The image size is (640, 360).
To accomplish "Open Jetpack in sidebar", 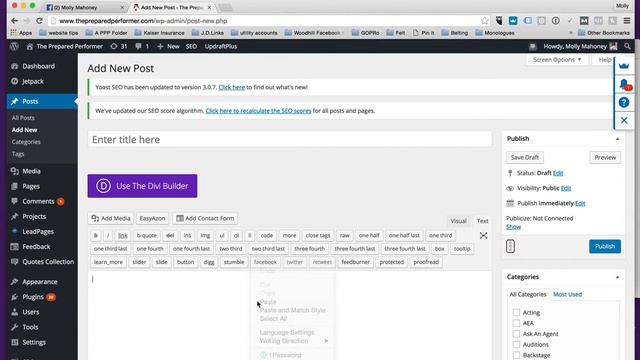I will point(33,81).
